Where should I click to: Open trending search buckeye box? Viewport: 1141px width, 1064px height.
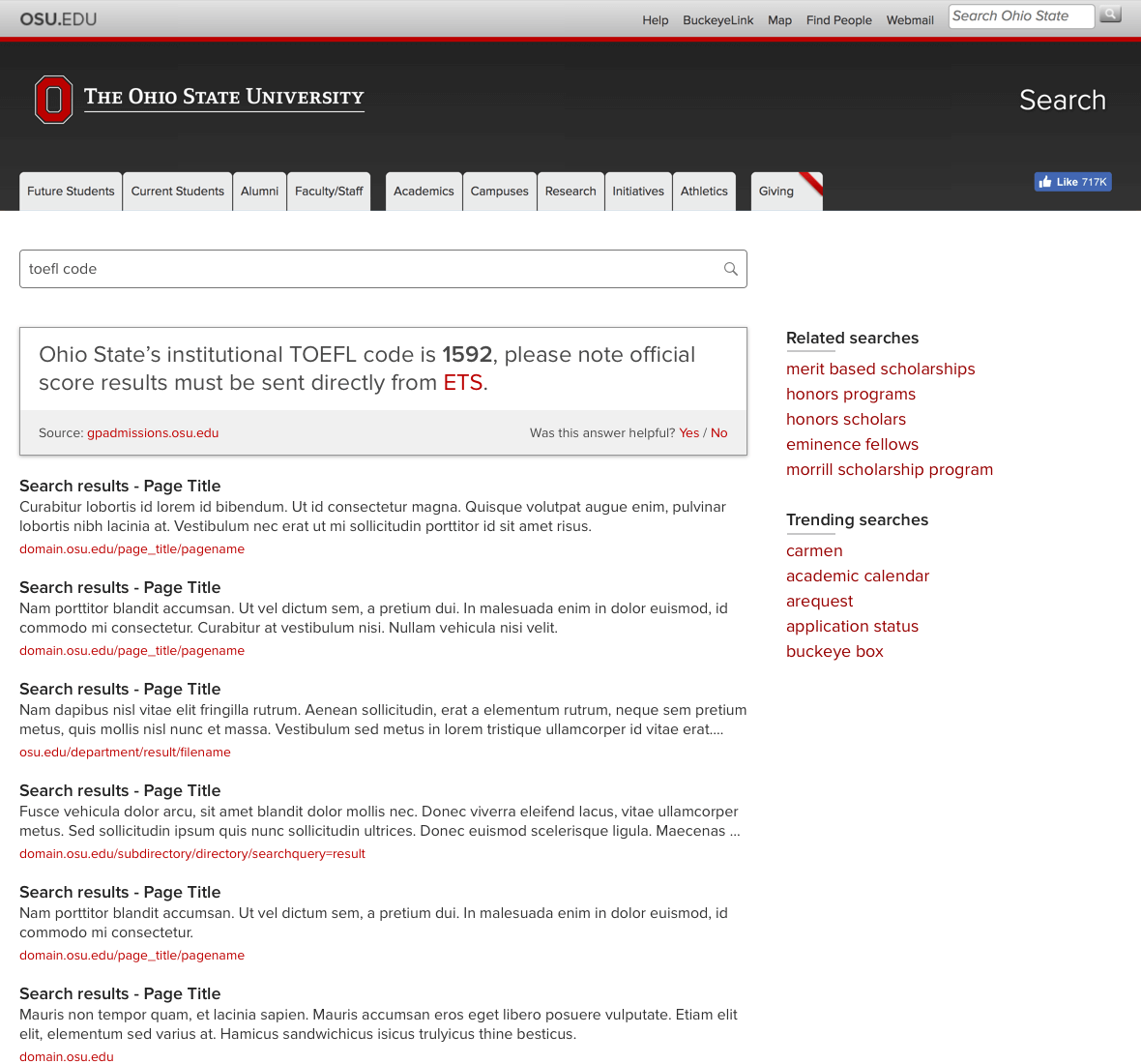click(x=834, y=651)
